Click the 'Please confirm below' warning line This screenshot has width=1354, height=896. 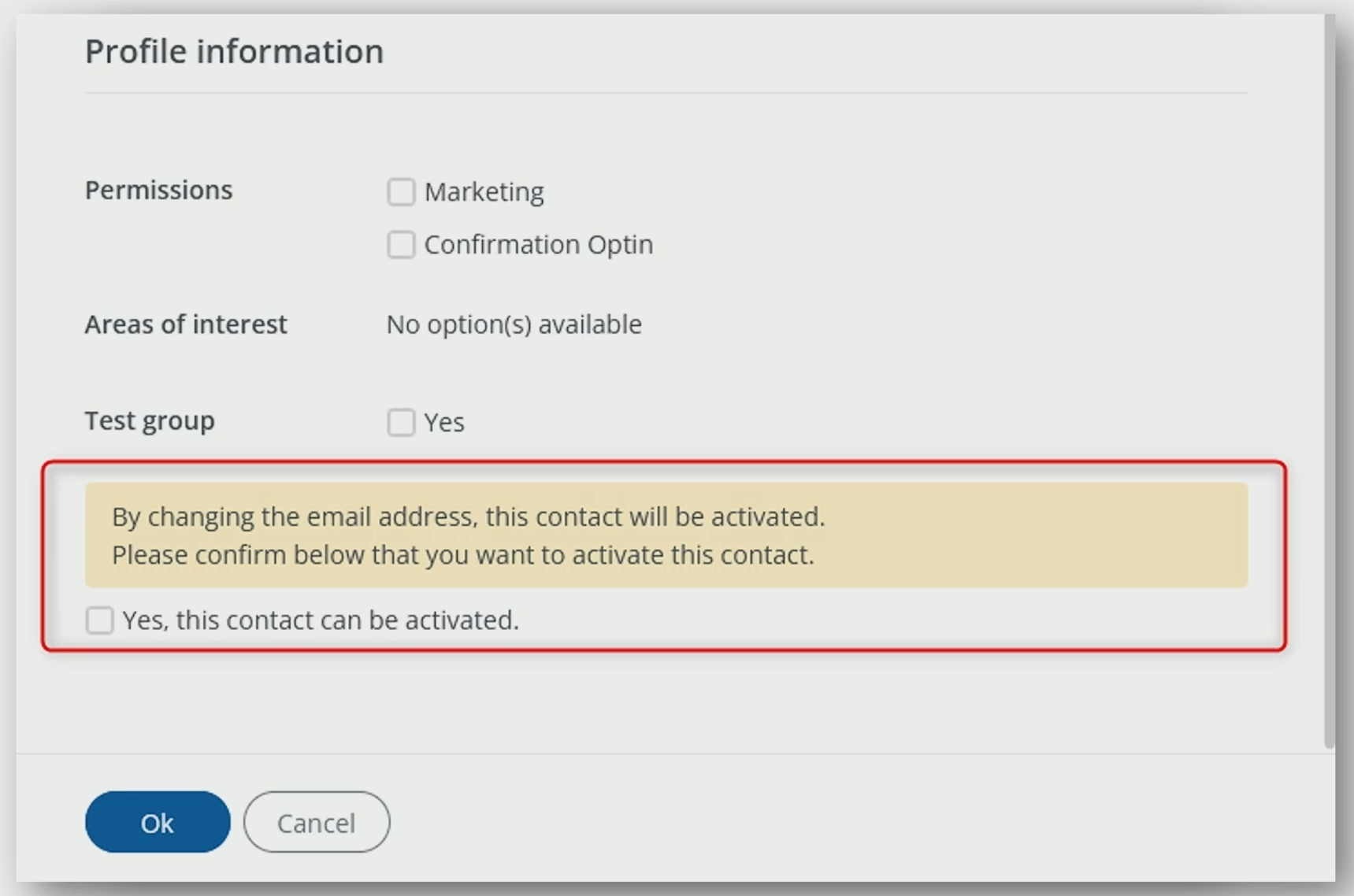tap(462, 555)
